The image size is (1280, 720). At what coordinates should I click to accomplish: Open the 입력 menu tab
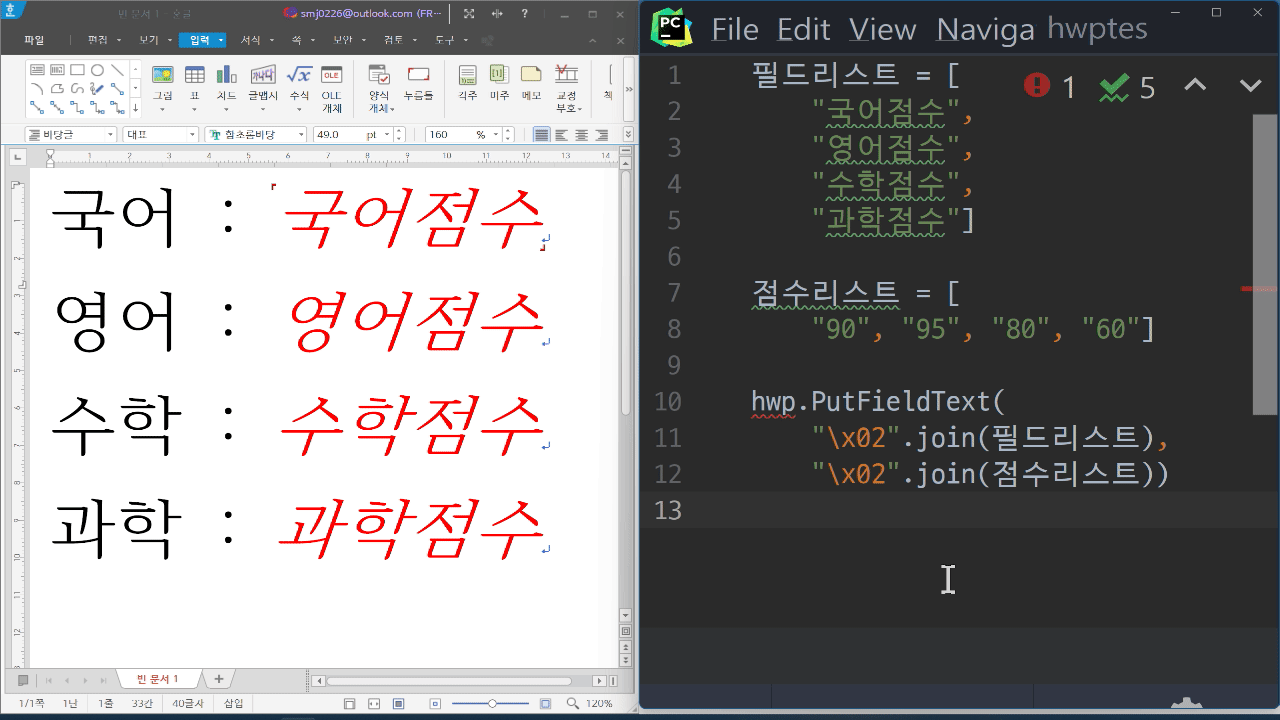pyautogui.click(x=204, y=41)
